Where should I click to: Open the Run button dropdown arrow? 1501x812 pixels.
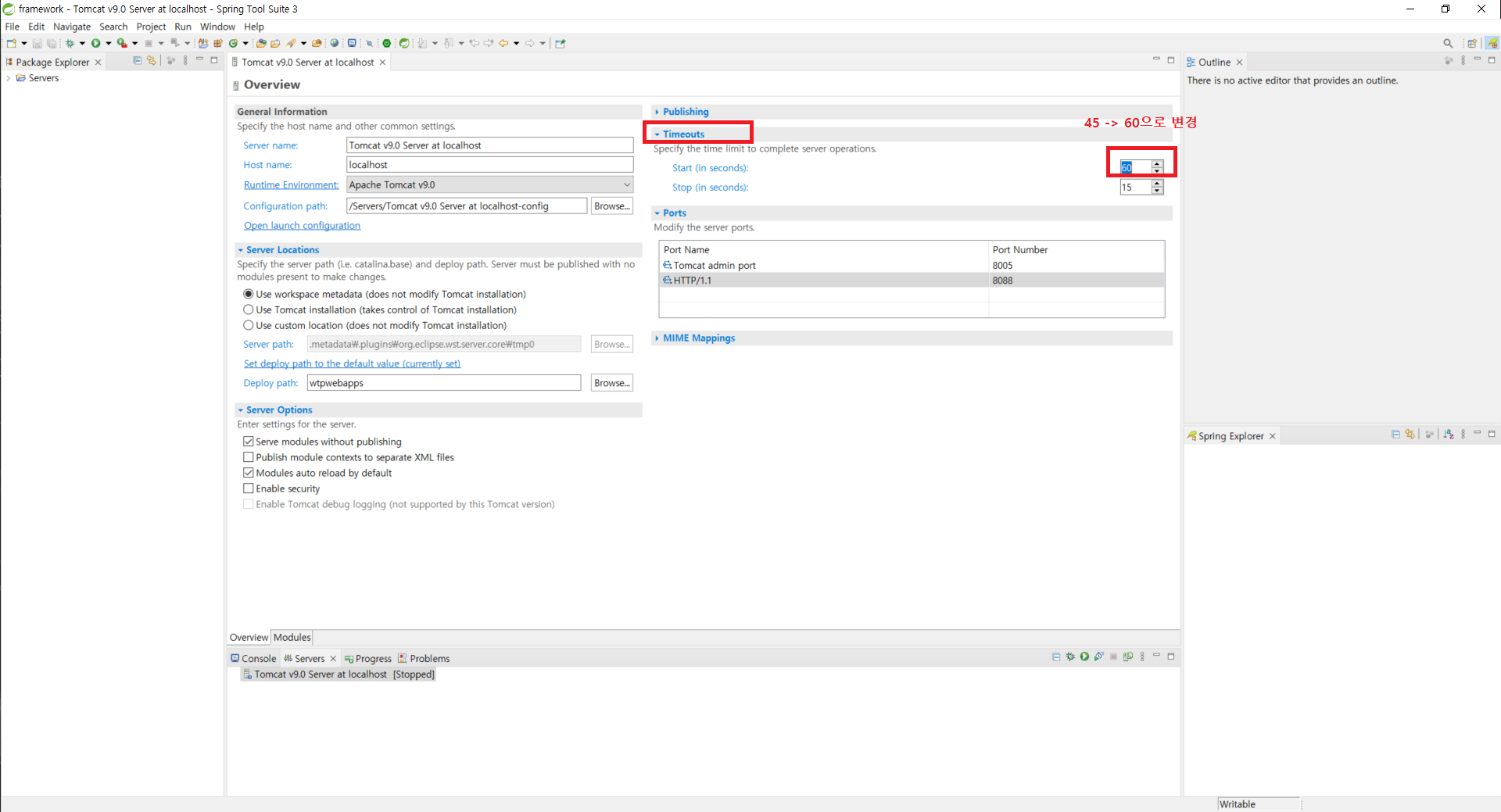pos(108,43)
